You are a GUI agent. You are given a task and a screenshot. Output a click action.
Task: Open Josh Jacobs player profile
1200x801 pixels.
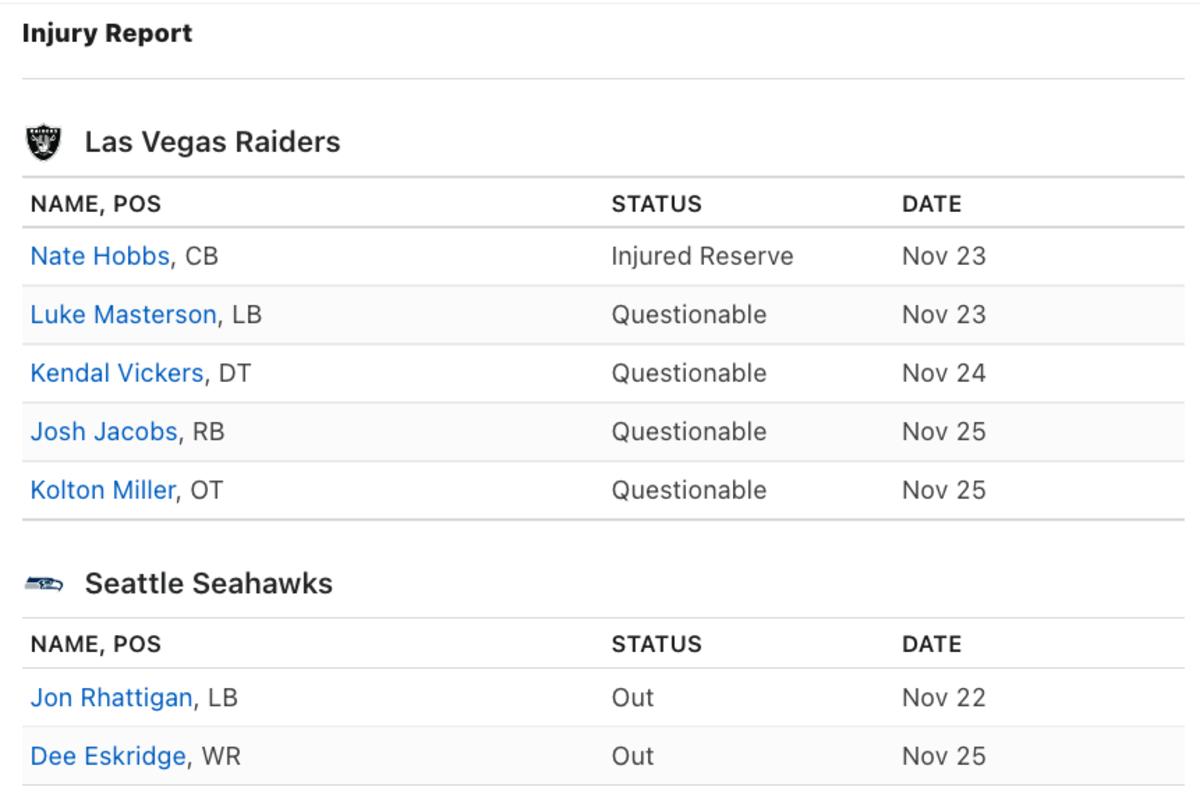104,432
